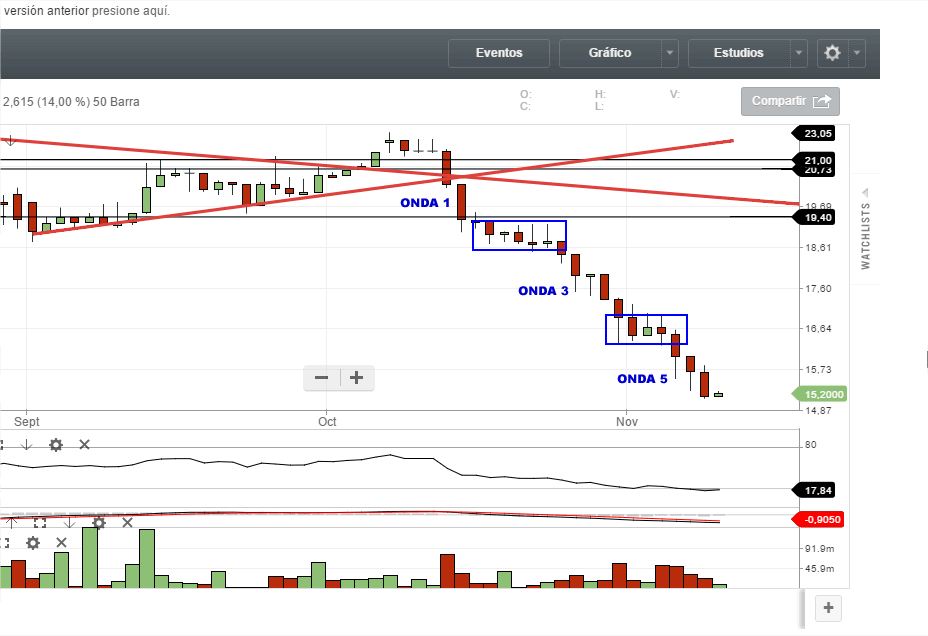
Task: Click the 80 level label on indicator axis
Action: (x=810, y=445)
